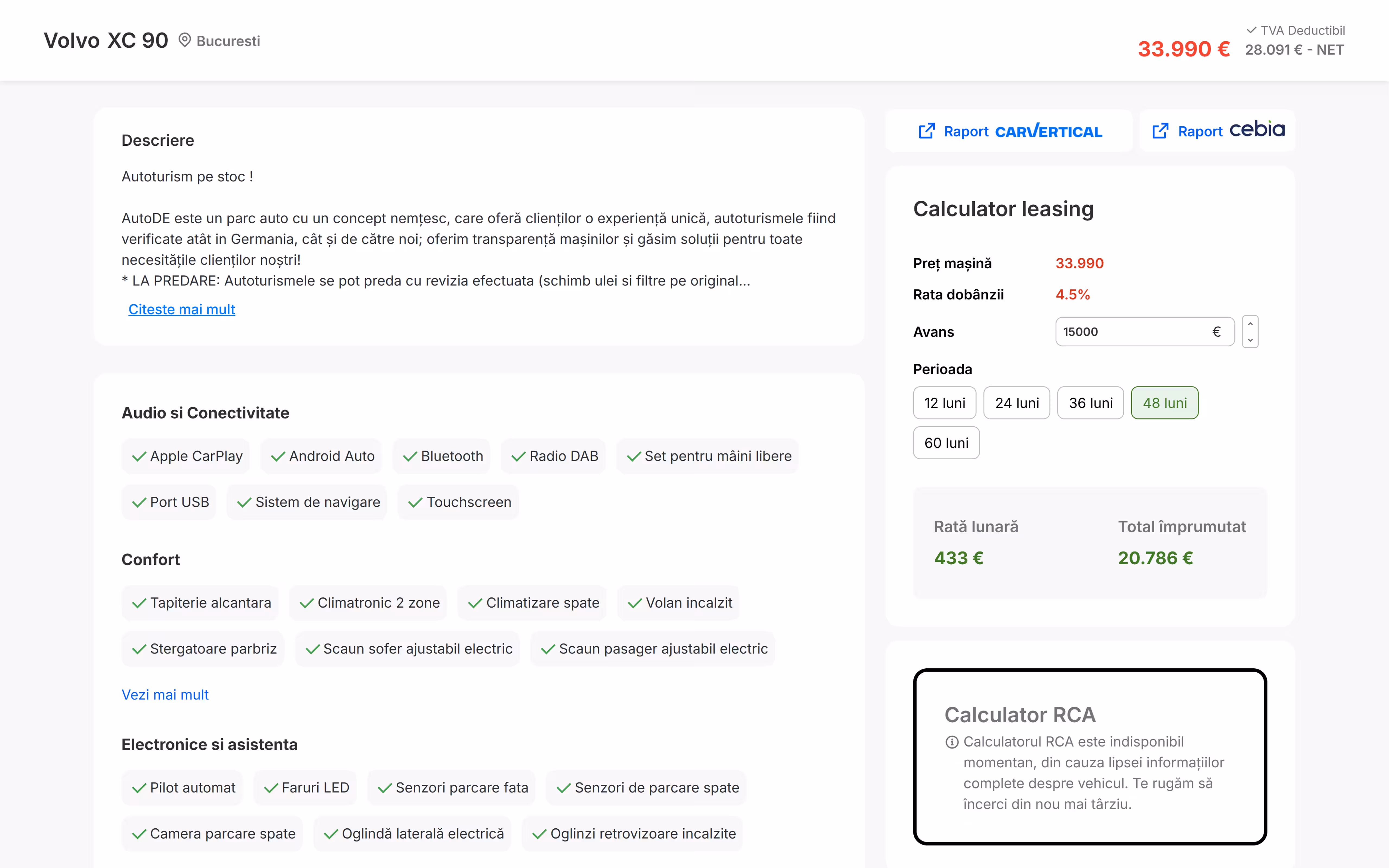The width and height of the screenshot is (1389, 868).
Task: Click the Oglinzi retrovizoare incalzite chip
Action: (x=633, y=834)
